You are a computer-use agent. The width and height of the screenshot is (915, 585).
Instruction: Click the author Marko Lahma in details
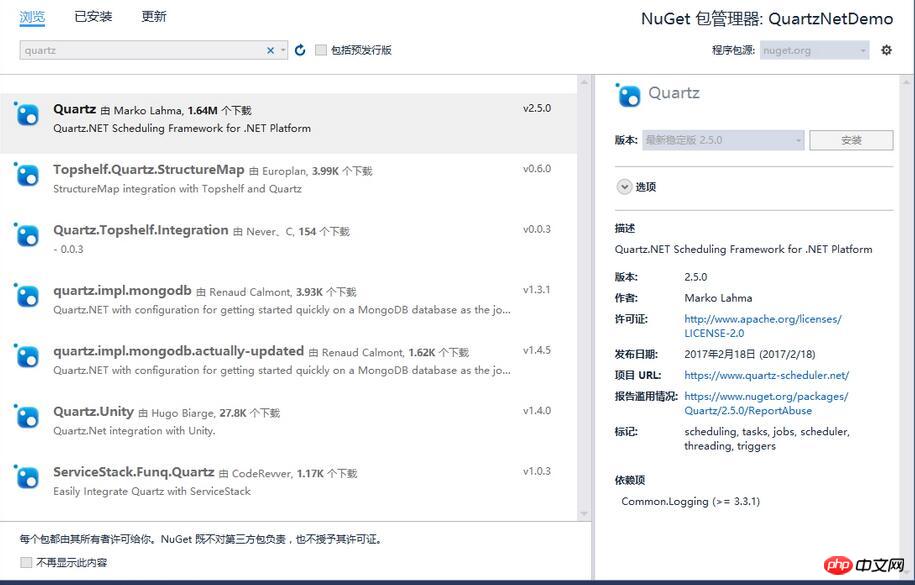click(718, 298)
